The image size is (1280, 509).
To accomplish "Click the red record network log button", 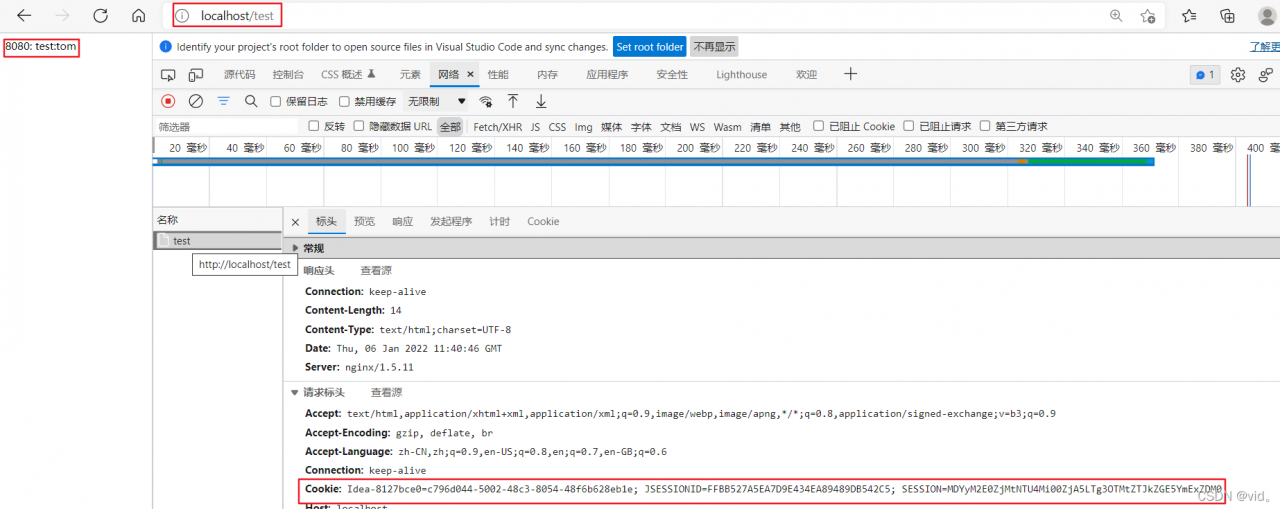I will [168, 101].
